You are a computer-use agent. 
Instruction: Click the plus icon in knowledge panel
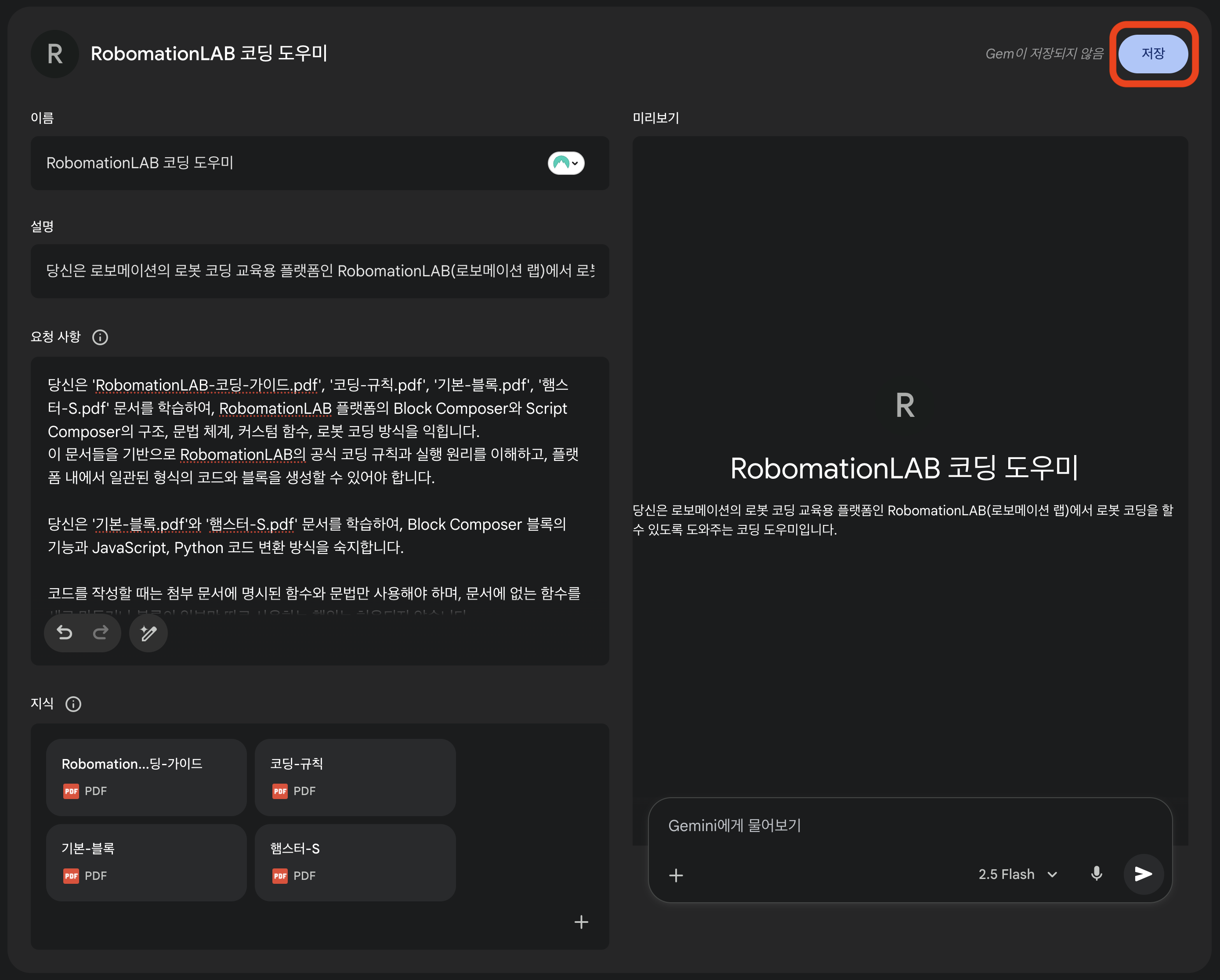(581, 922)
